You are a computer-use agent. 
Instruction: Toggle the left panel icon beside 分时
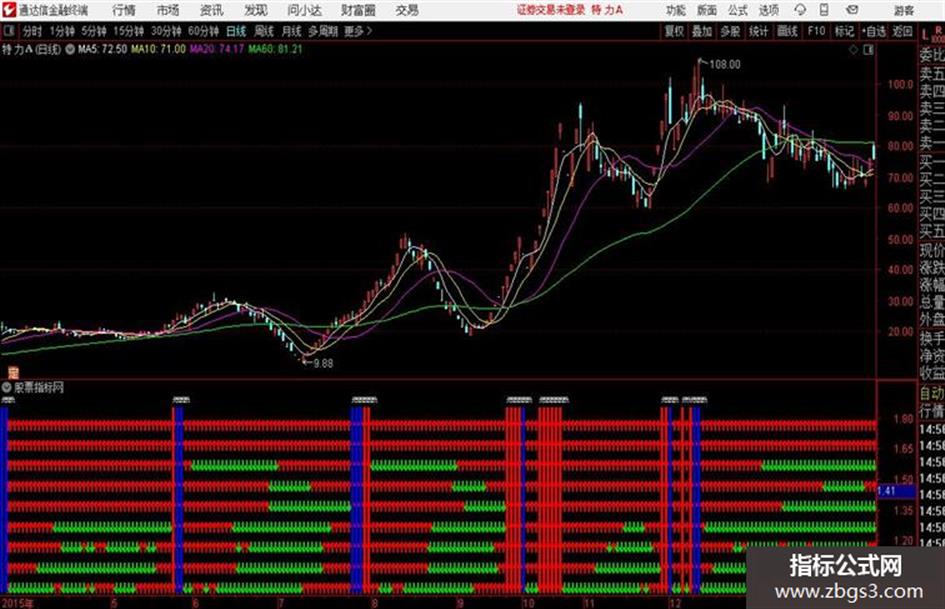[8, 31]
